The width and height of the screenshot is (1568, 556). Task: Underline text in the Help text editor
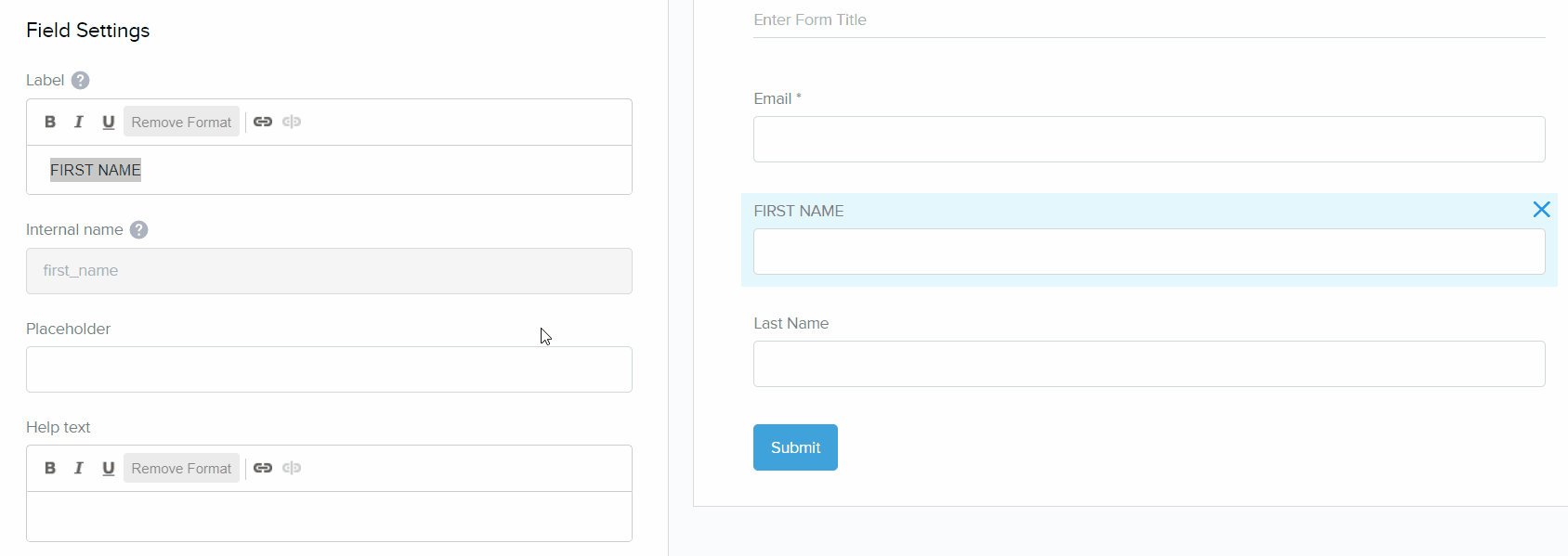[108, 468]
